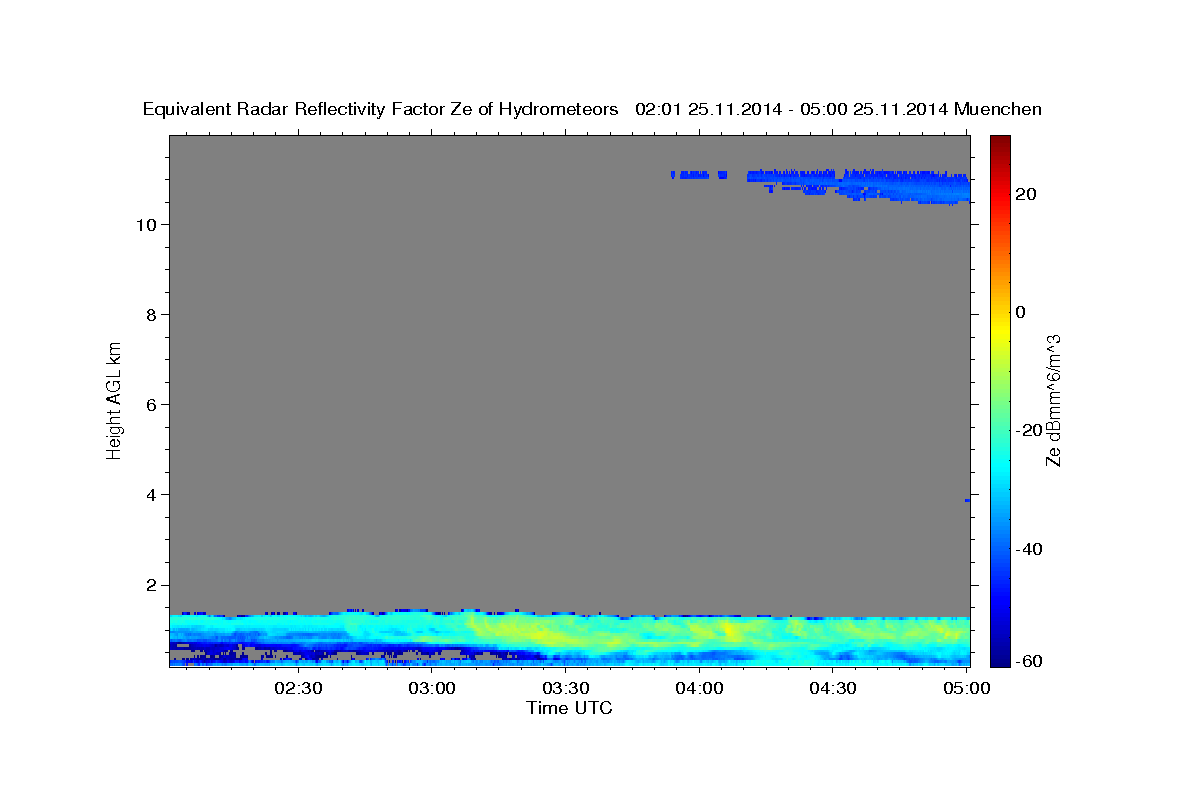Click the colorbar tick value '0'
This screenshot has width=1200, height=800.
(x=1020, y=312)
